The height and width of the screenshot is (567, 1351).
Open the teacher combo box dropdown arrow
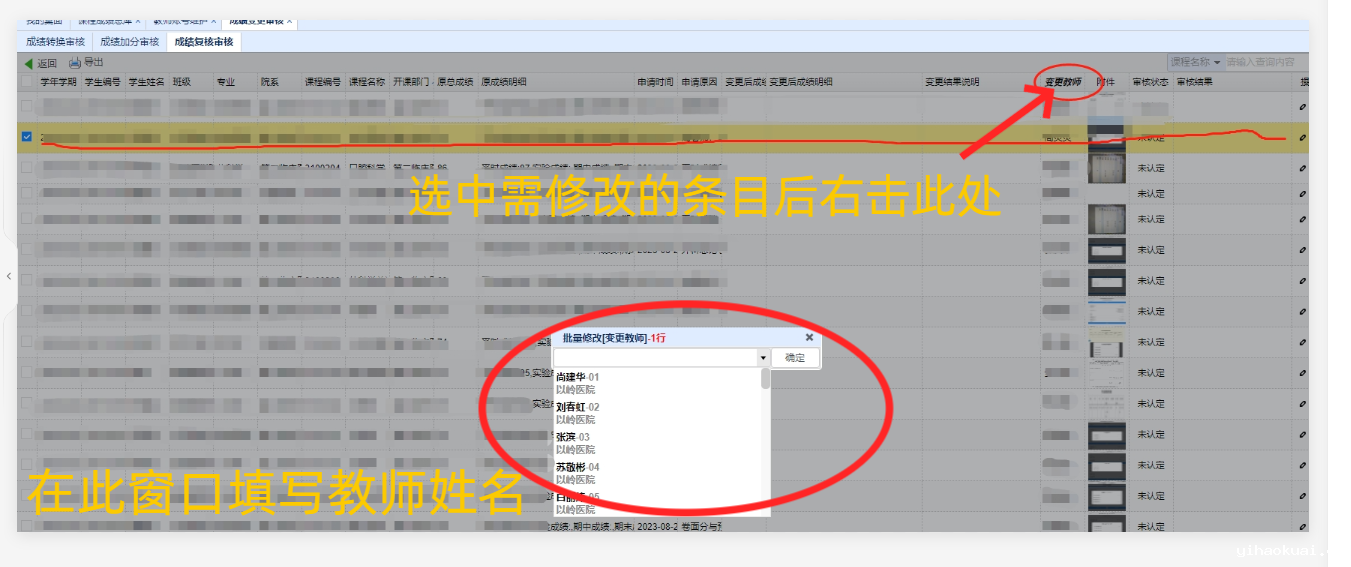coord(763,357)
